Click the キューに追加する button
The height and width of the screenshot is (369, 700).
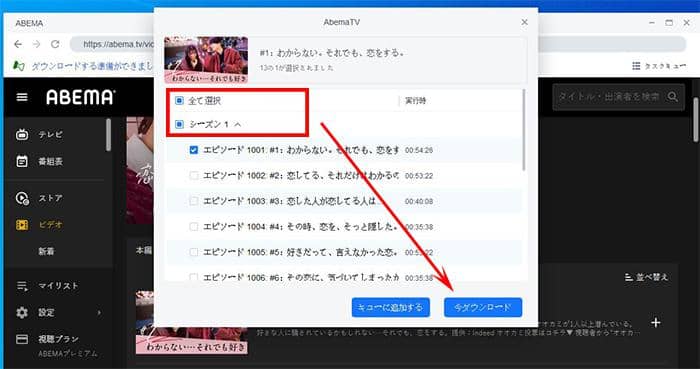(391, 307)
